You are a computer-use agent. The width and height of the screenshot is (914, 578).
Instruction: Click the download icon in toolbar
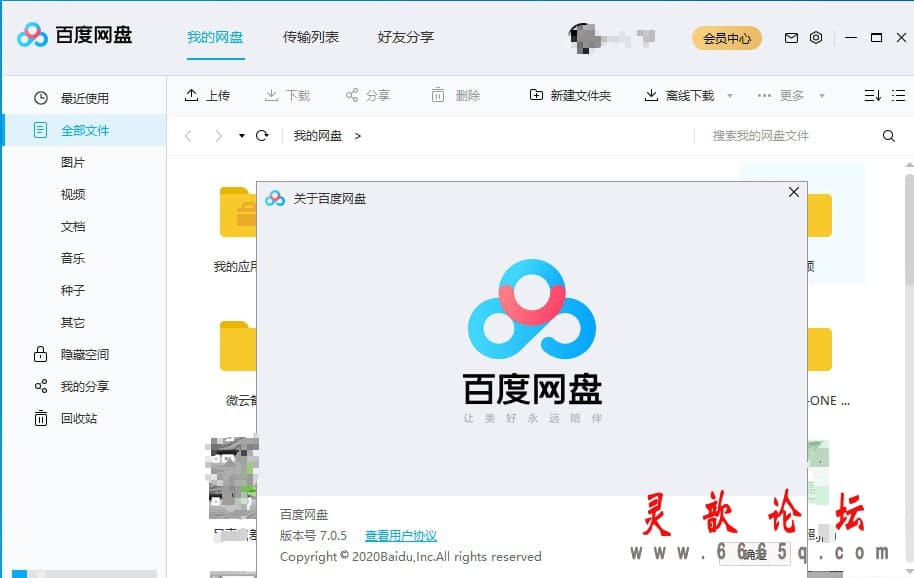click(x=271, y=95)
